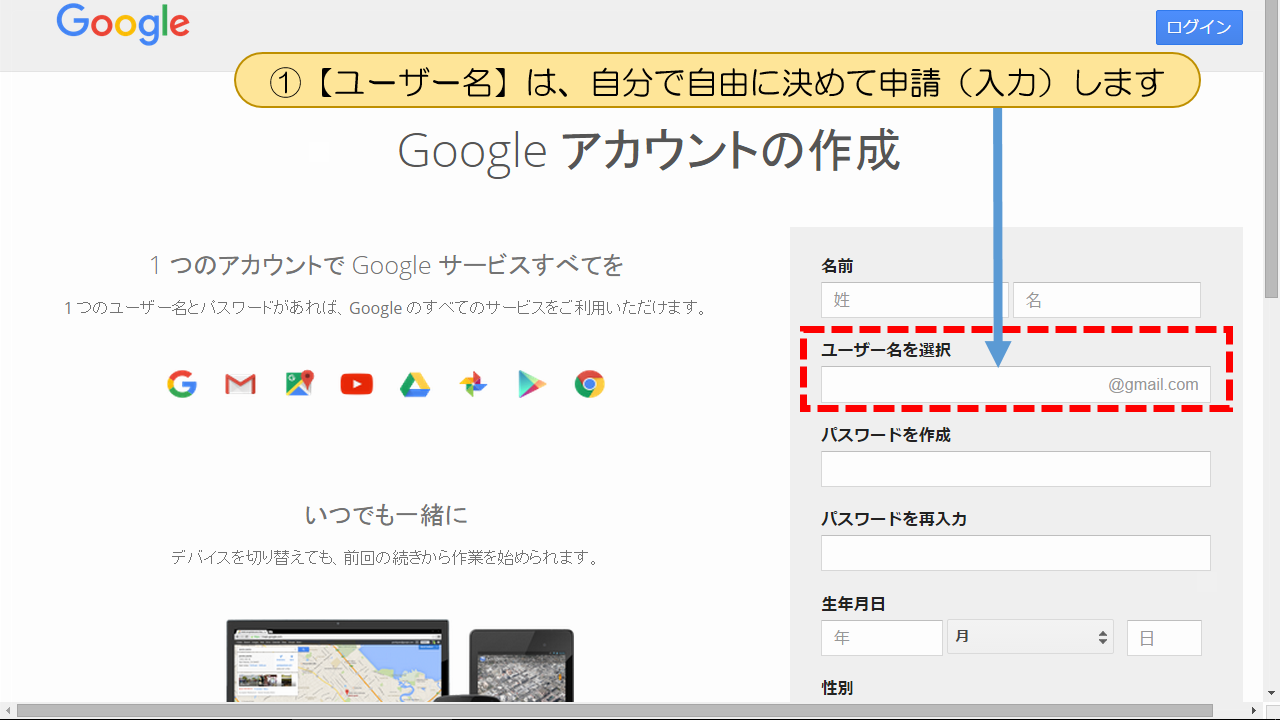The height and width of the screenshot is (720, 1280).
Task: Click the horizontal scrollbar left arrow
Action: [8, 711]
